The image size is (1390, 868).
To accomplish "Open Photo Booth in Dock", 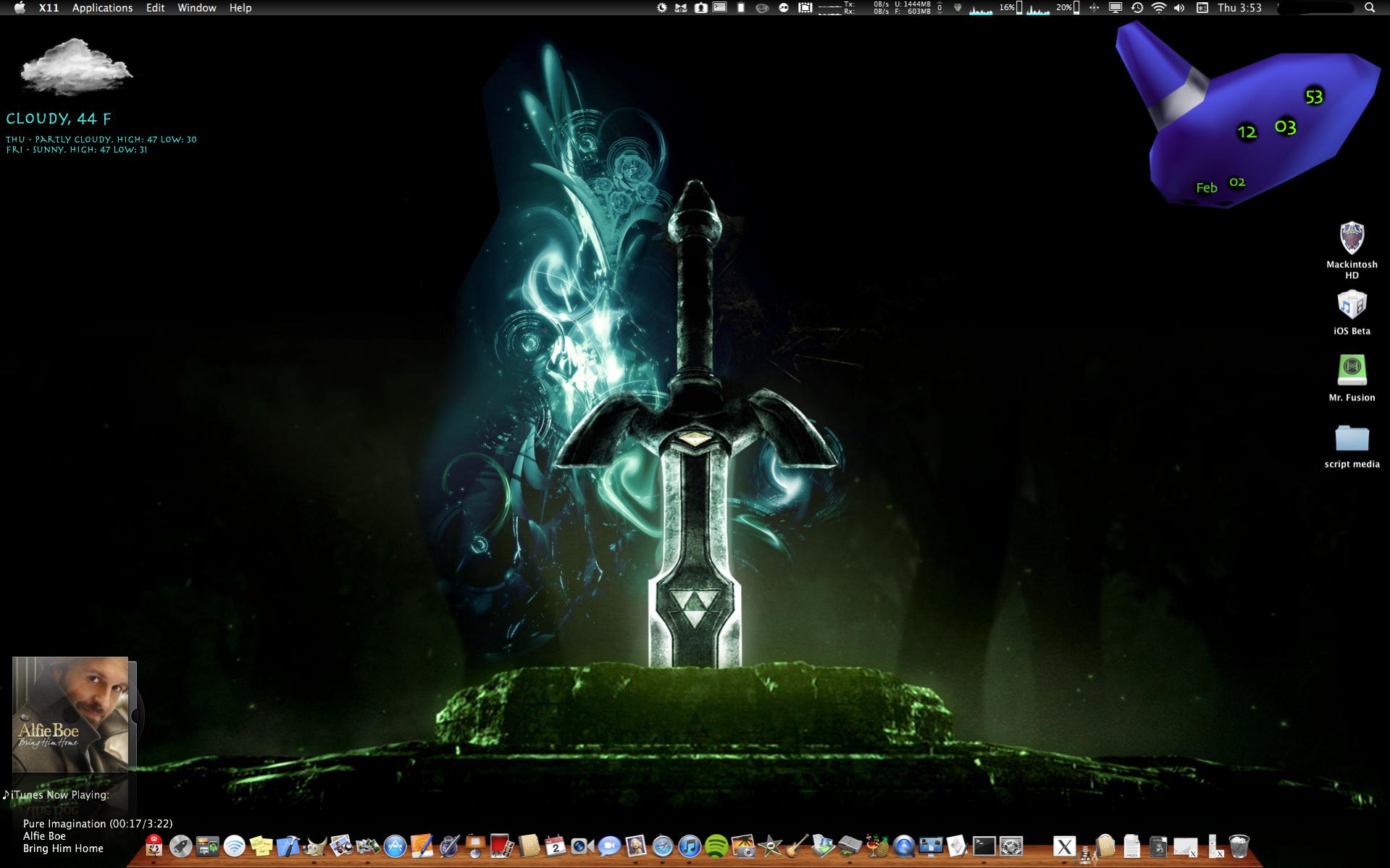I will coord(502,846).
